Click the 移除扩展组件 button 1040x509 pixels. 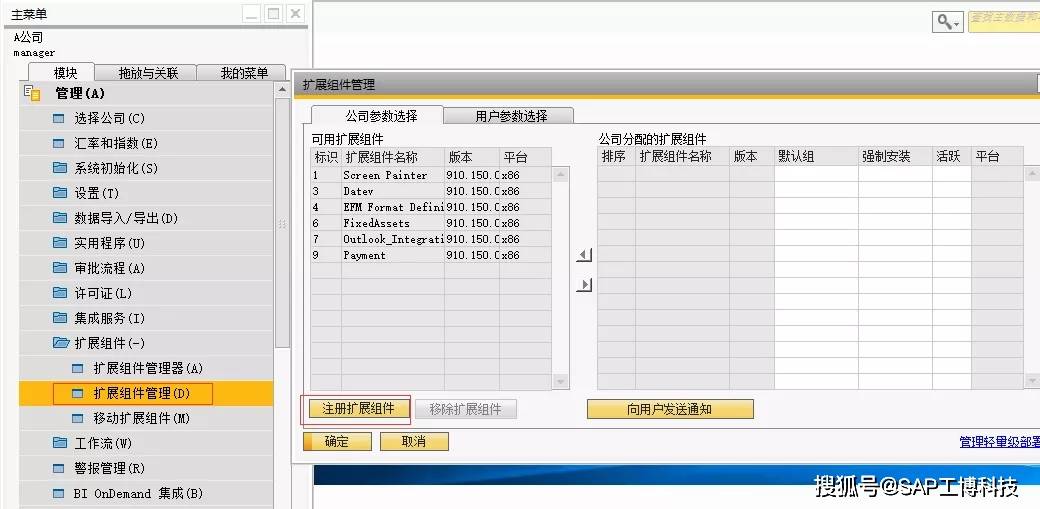465,409
